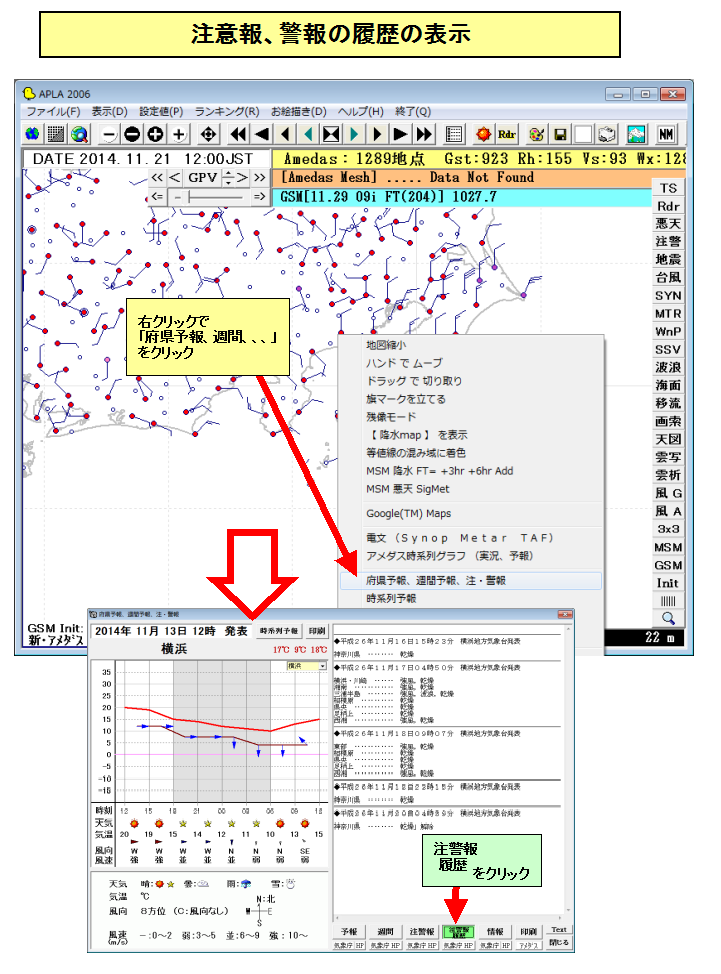Viewport: 721px width, 974px height.
Task: Click the SYN sidebar button
Action: tap(668, 296)
